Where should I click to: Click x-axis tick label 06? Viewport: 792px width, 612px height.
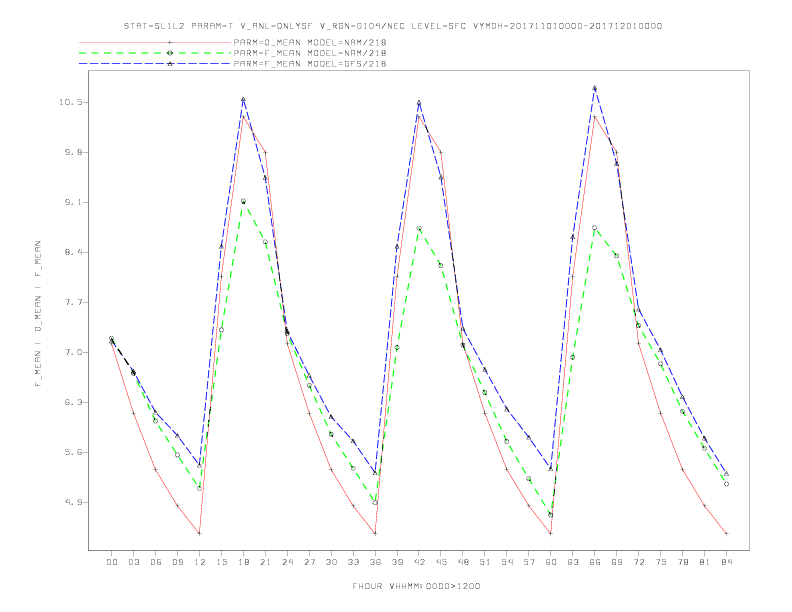tap(156, 562)
